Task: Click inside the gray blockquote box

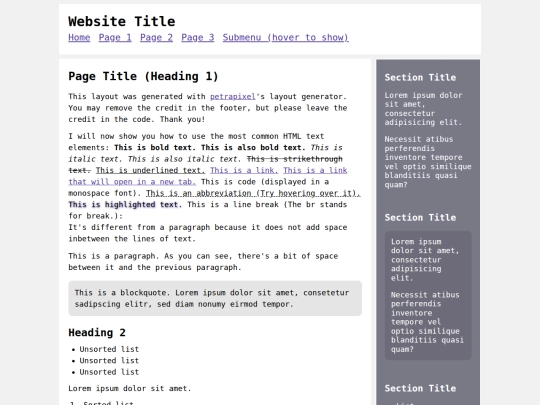Action: 215,298
